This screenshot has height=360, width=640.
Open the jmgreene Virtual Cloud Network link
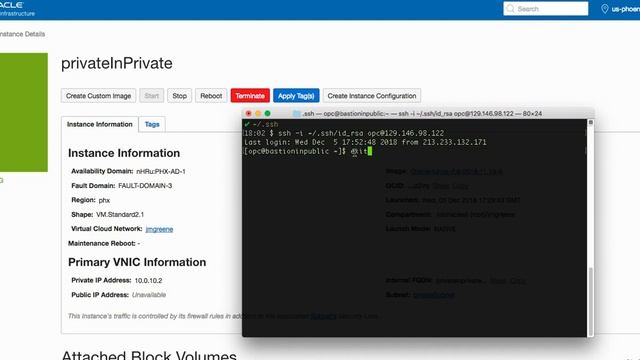pos(159,229)
